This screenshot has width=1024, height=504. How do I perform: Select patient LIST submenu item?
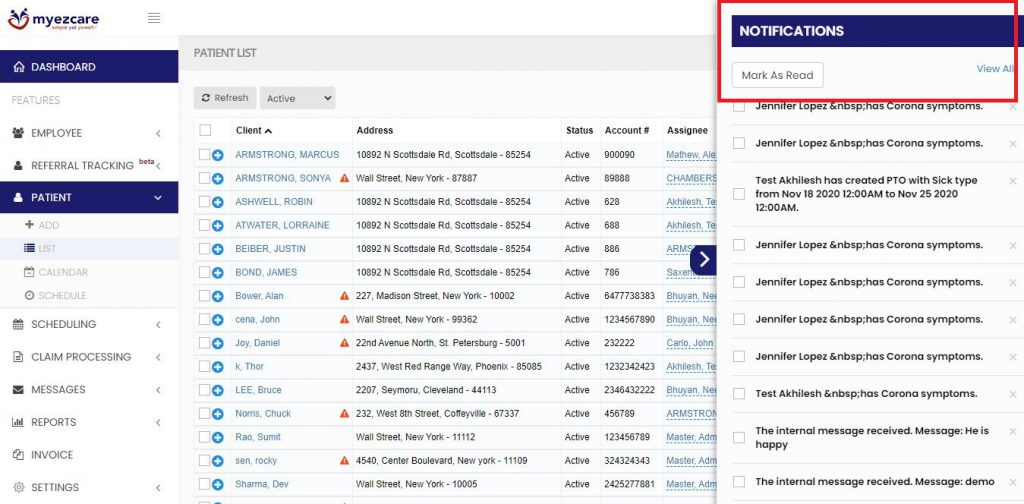click(89, 249)
